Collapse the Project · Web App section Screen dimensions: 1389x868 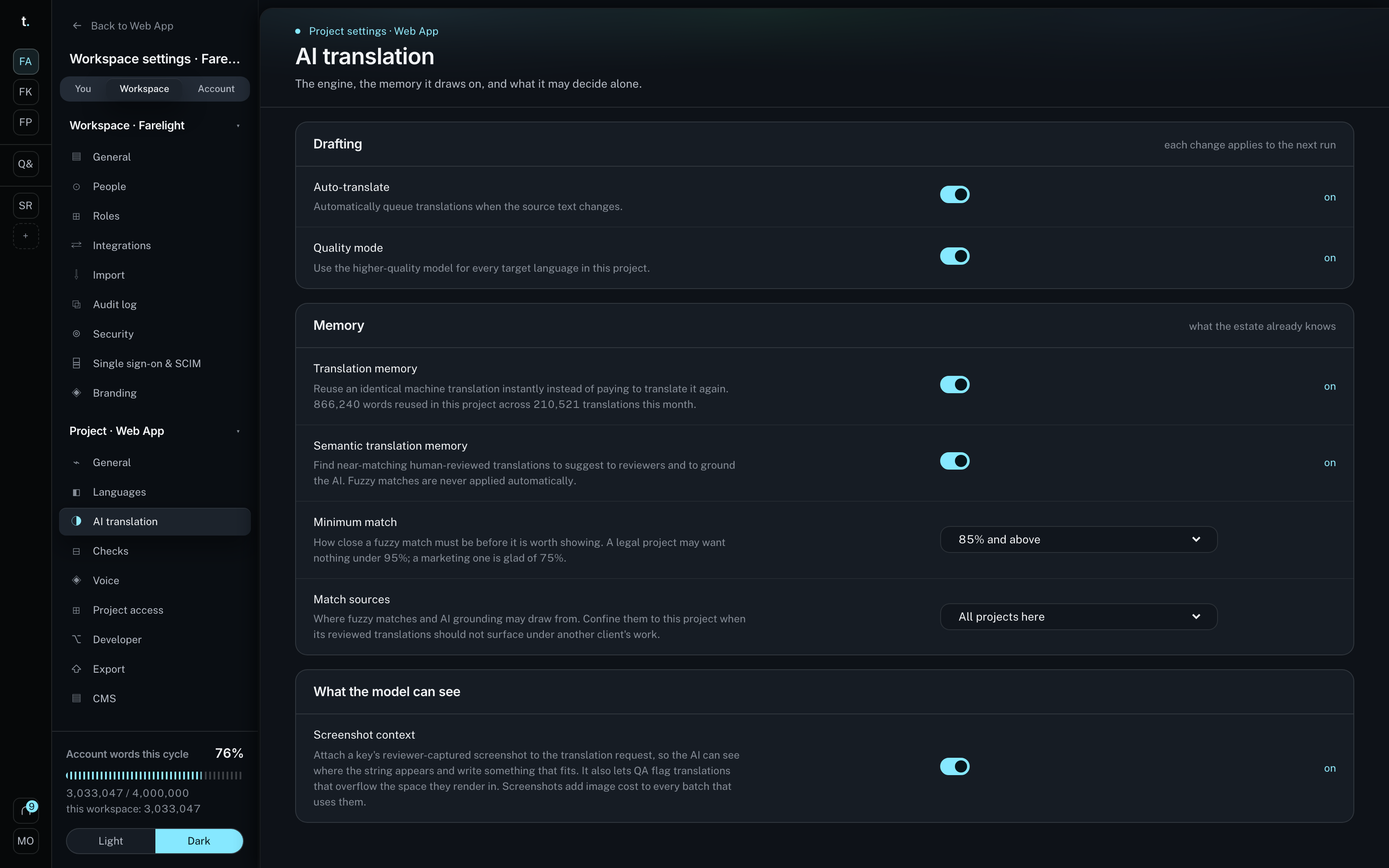(155, 431)
